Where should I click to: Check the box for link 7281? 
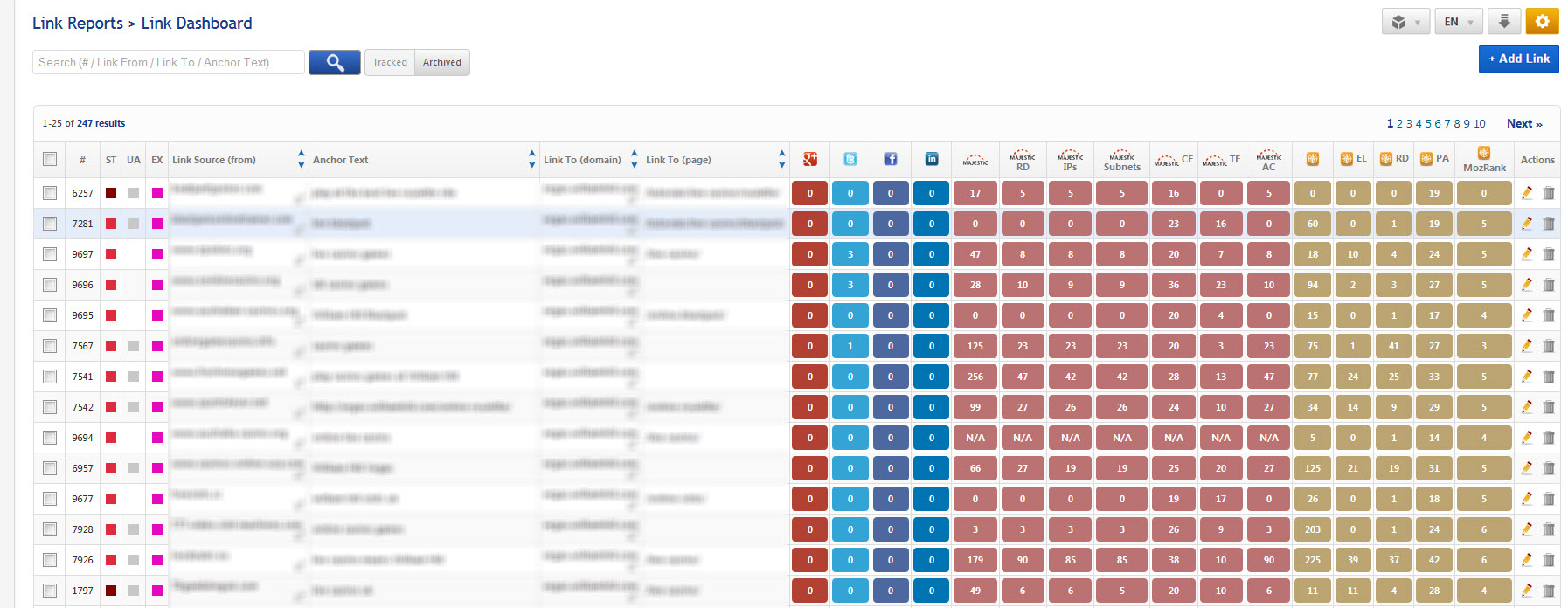pos(50,224)
